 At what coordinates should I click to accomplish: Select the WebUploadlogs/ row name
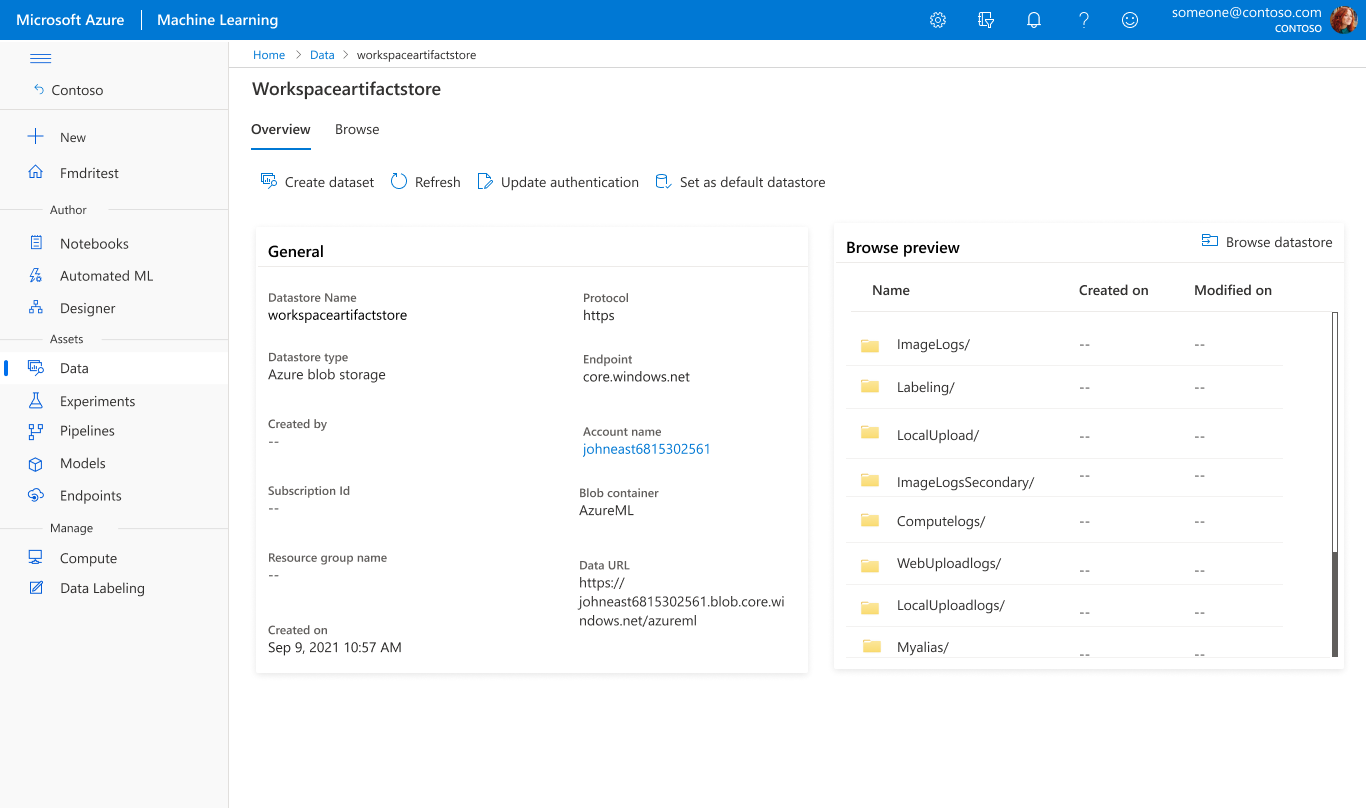pos(949,563)
